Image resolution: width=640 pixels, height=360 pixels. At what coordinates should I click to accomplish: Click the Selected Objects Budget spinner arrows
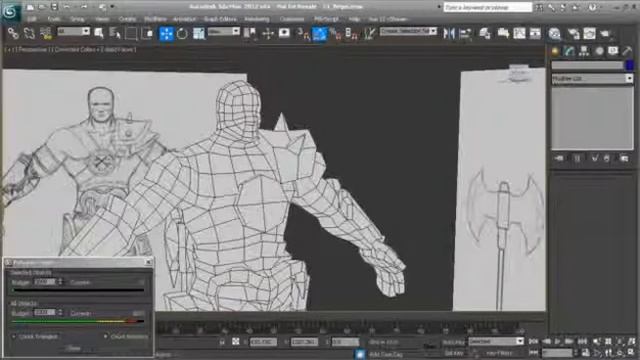coord(60,282)
